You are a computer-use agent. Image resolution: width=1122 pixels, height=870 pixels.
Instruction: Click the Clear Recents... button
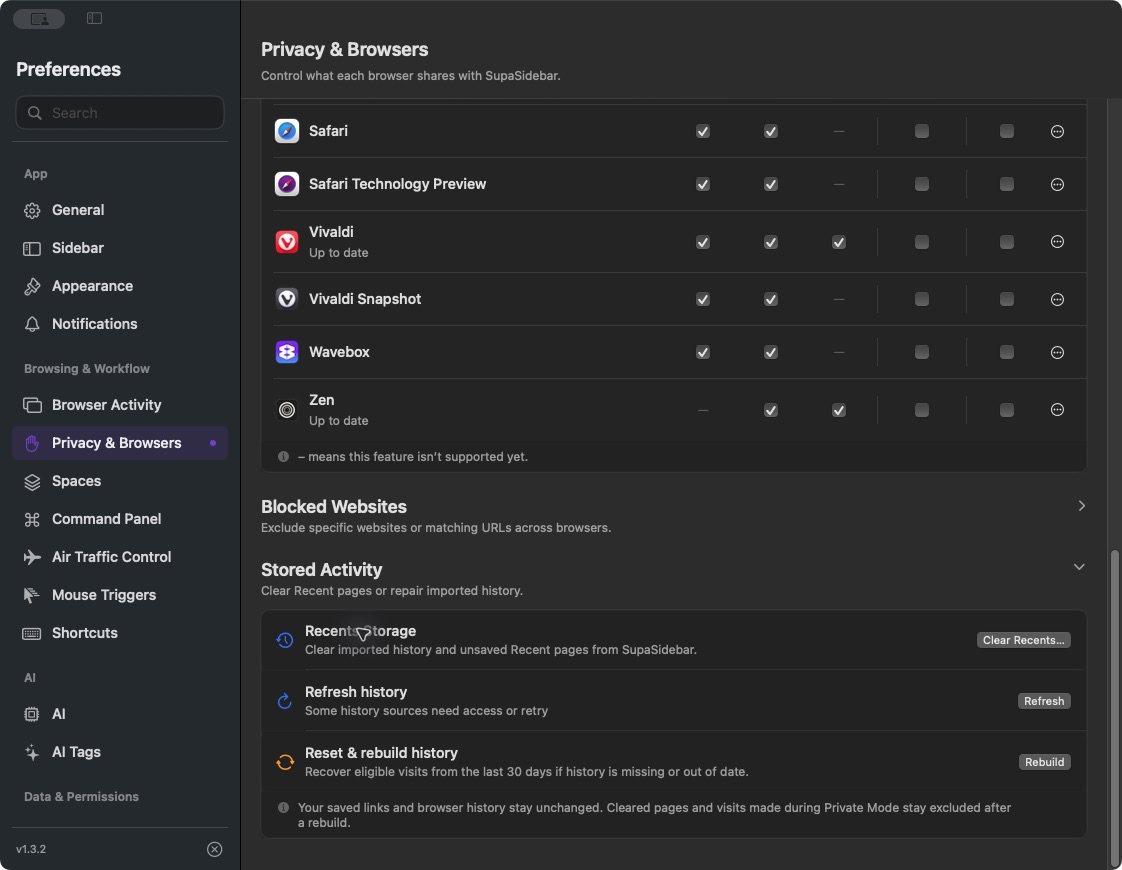(x=1023, y=640)
